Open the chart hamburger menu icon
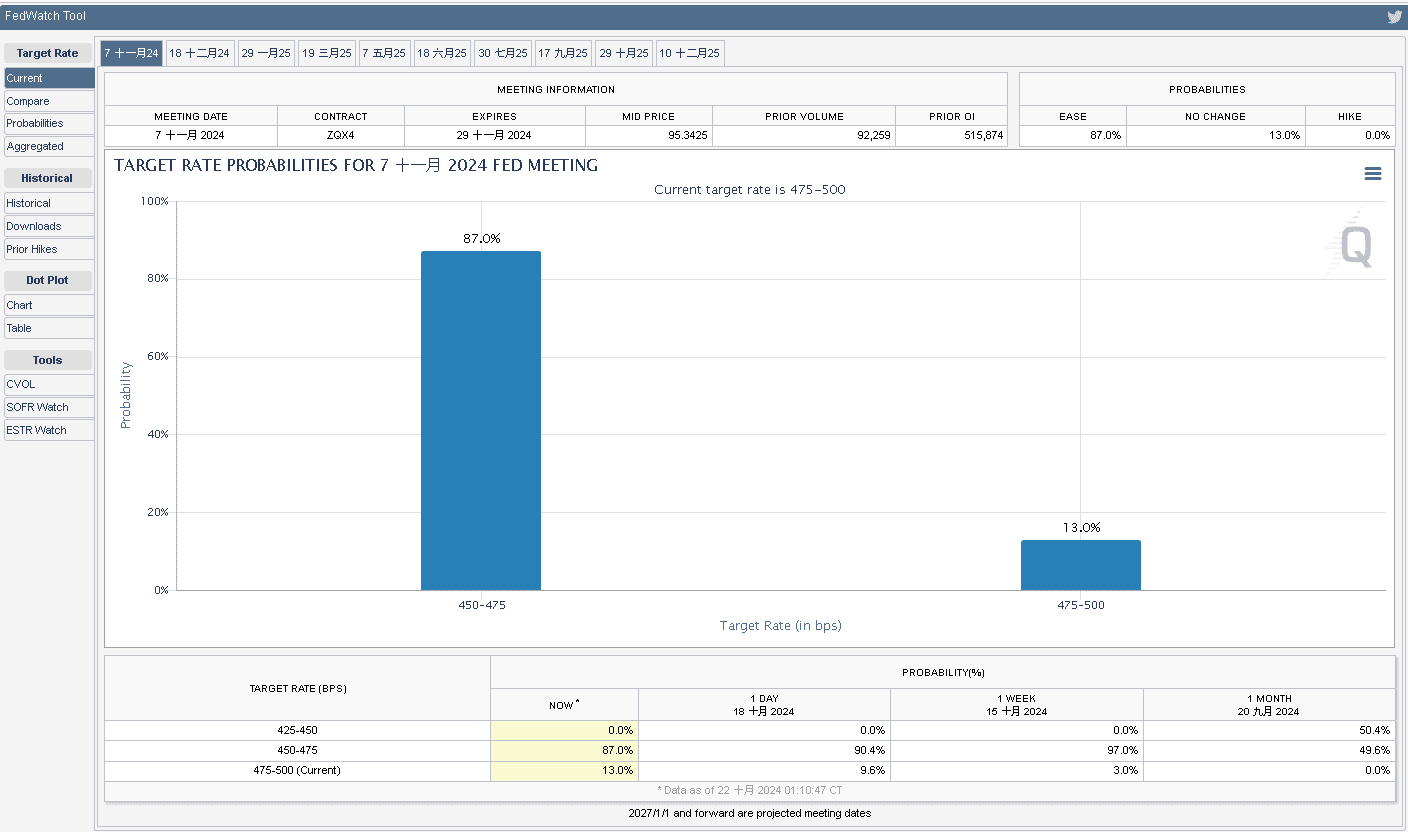Screen dimensions: 1408x832 coord(1373,174)
